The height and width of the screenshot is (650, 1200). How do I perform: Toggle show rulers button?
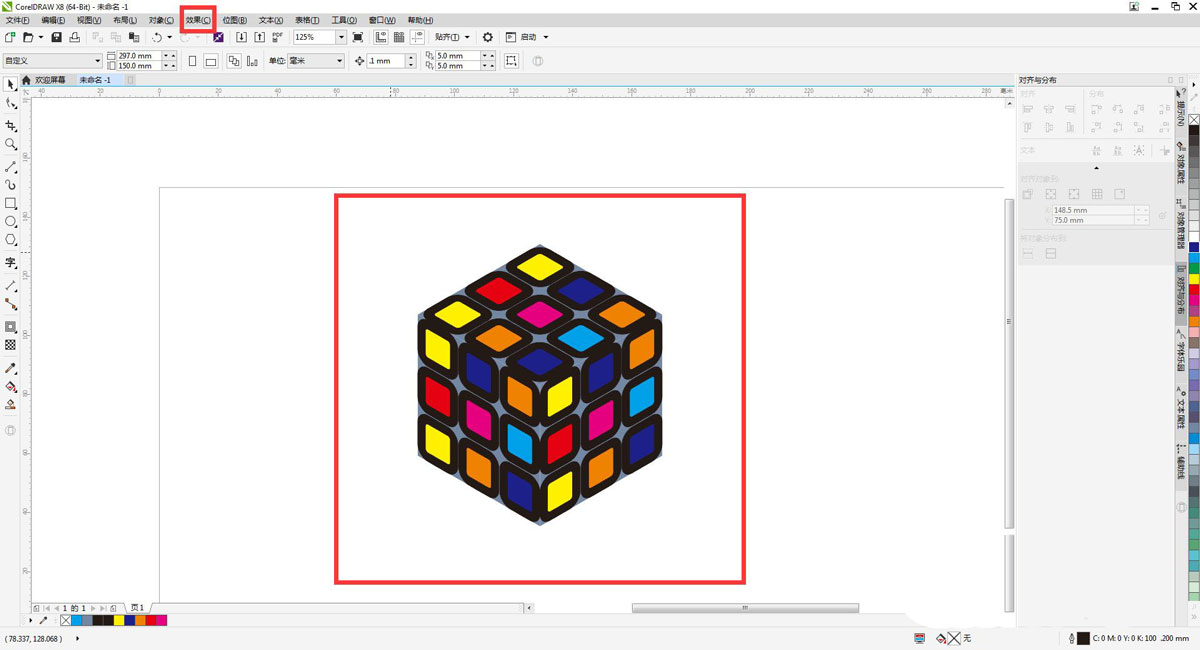[381, 37]
